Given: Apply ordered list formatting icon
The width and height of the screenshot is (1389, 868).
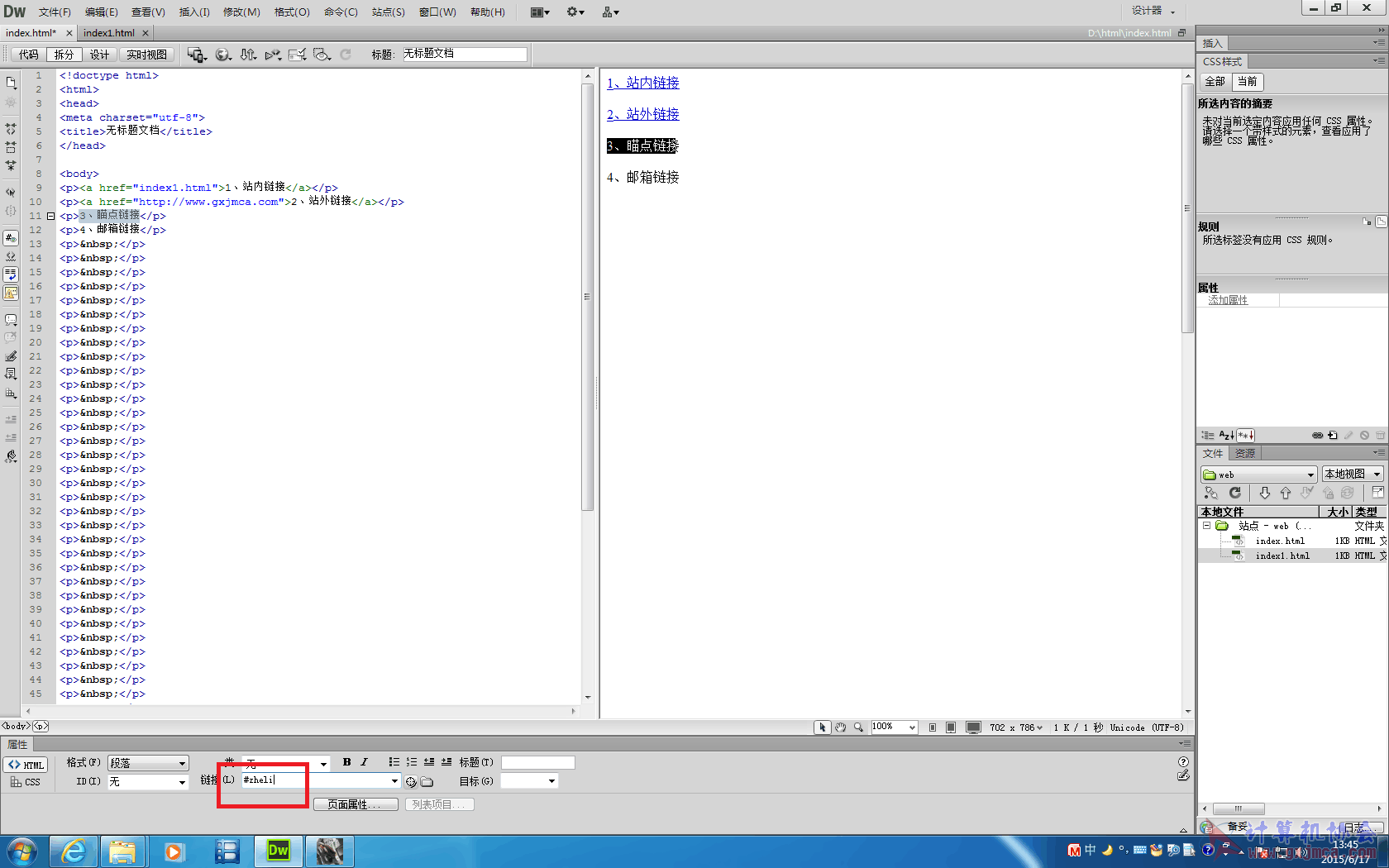Looking at the screenshot, I should (x=412, y=762).
